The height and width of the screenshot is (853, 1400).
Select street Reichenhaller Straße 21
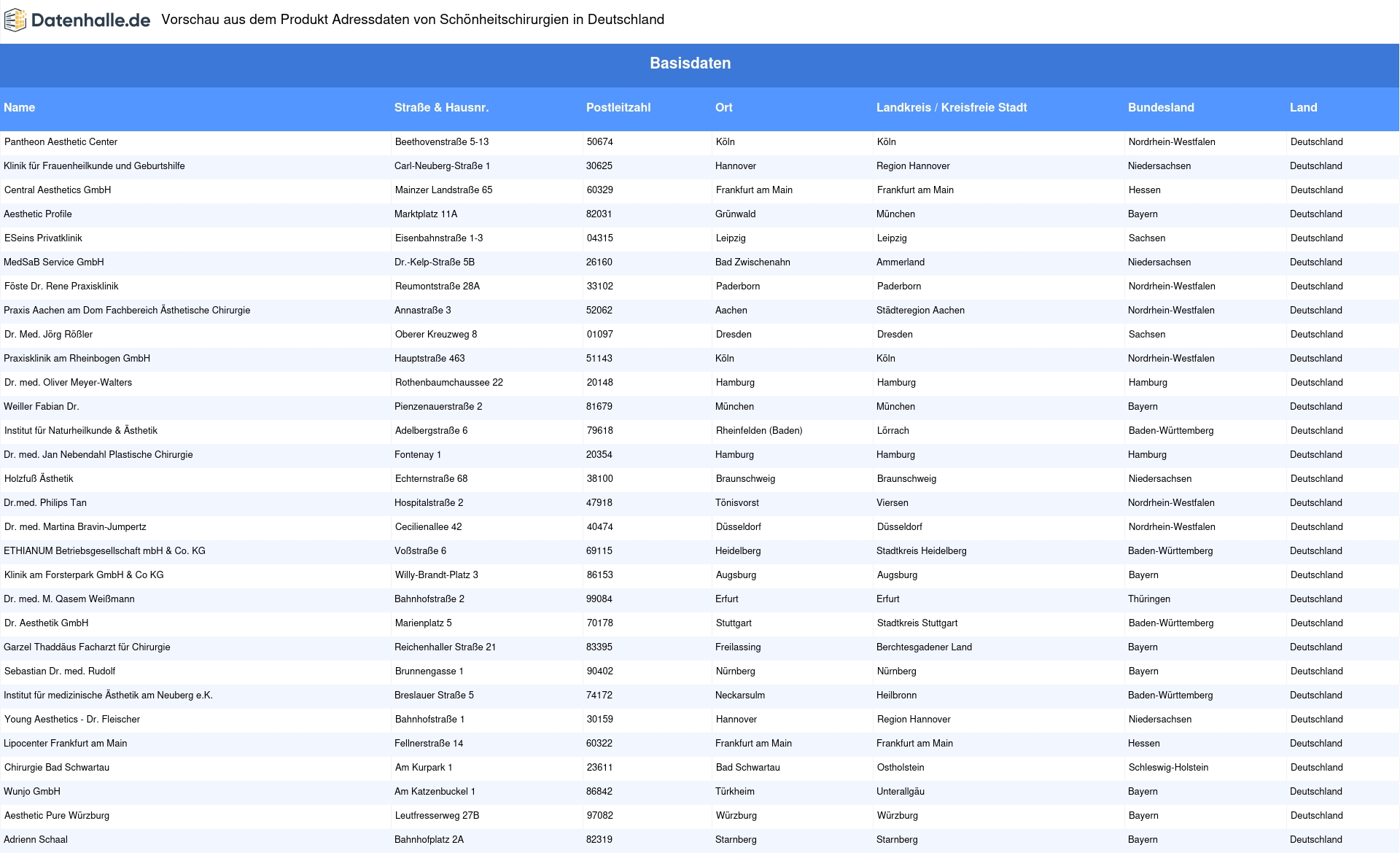tap(445, 647)
